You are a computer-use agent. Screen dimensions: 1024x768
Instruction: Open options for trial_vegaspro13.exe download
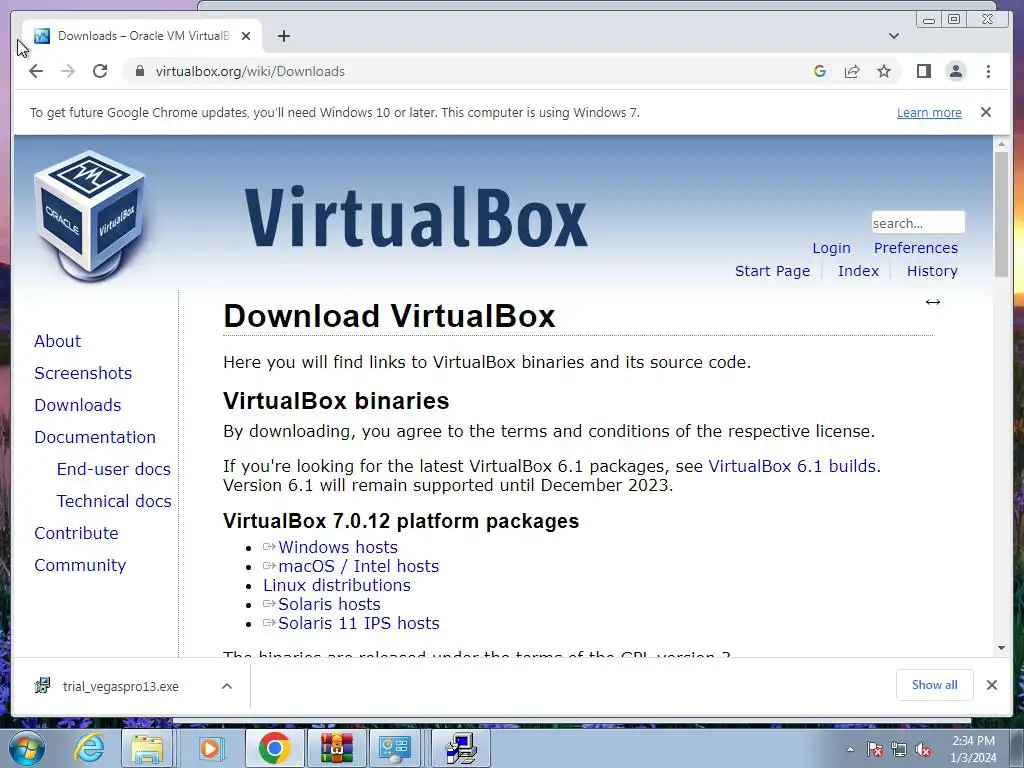[227, 686]
